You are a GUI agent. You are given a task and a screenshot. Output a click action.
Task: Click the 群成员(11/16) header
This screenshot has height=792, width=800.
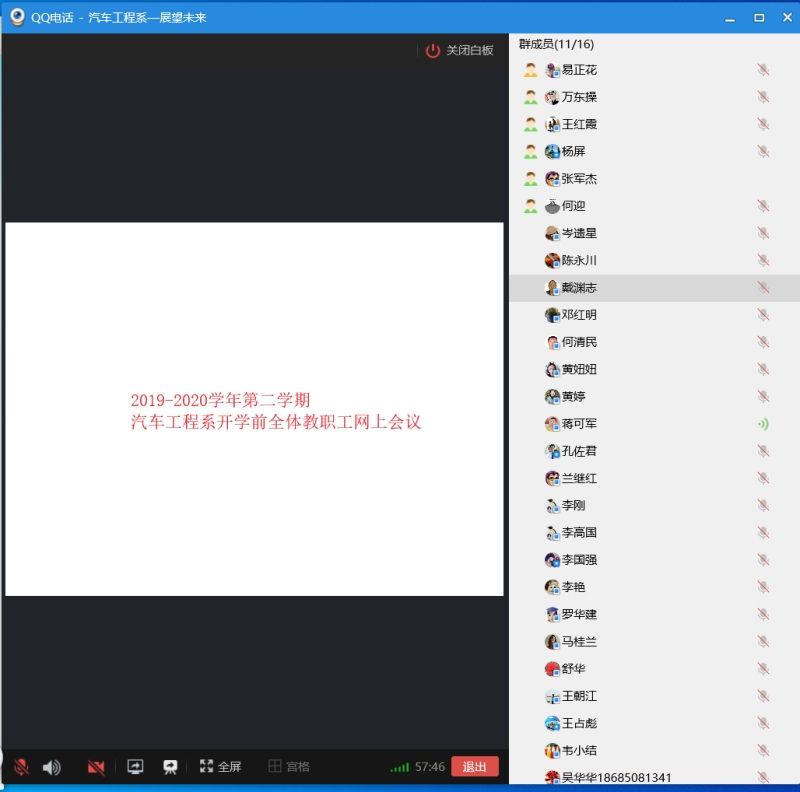[x=557, y=45]
